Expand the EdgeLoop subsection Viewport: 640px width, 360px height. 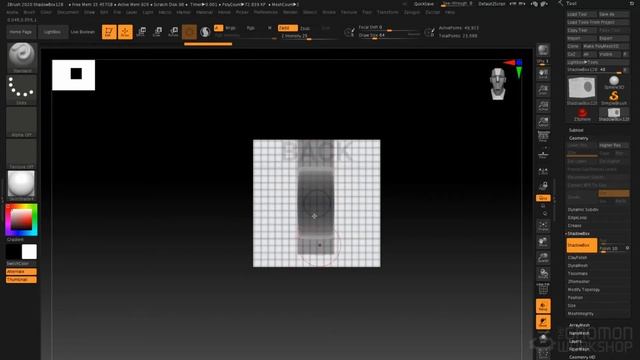pyautogui.click(x=577, y=218)
